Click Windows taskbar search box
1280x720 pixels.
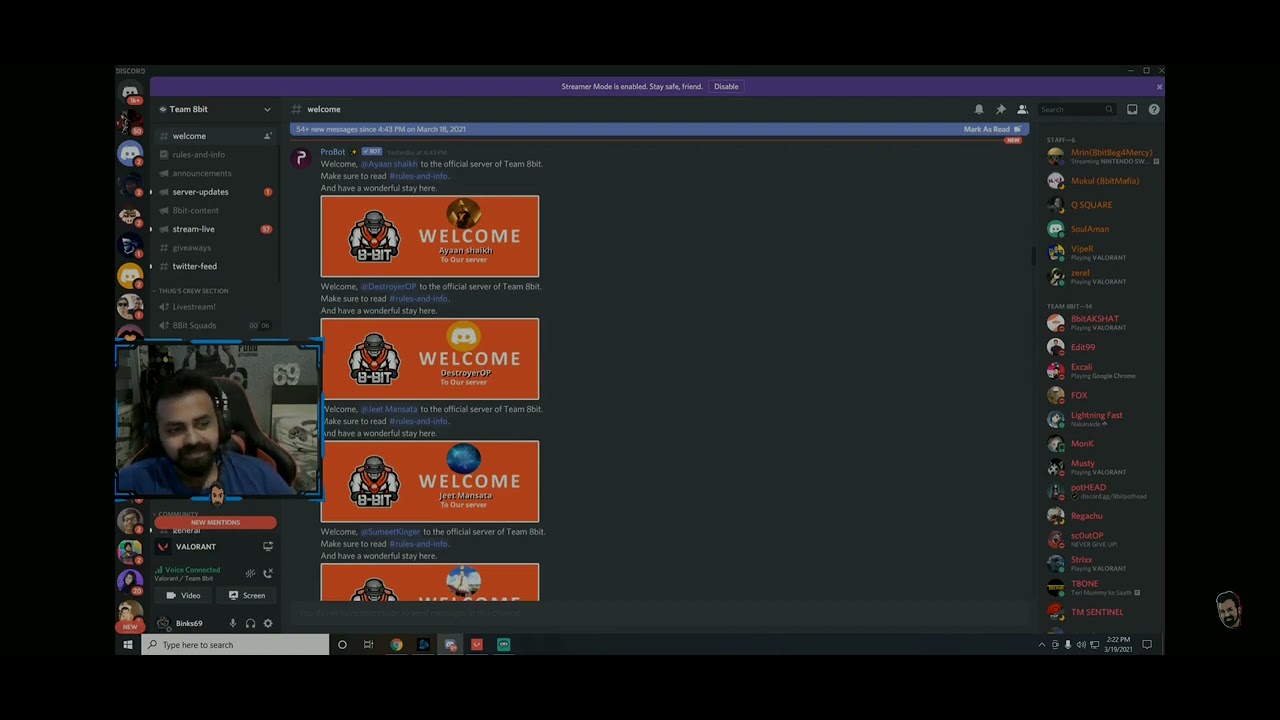(x=235, y=645)
